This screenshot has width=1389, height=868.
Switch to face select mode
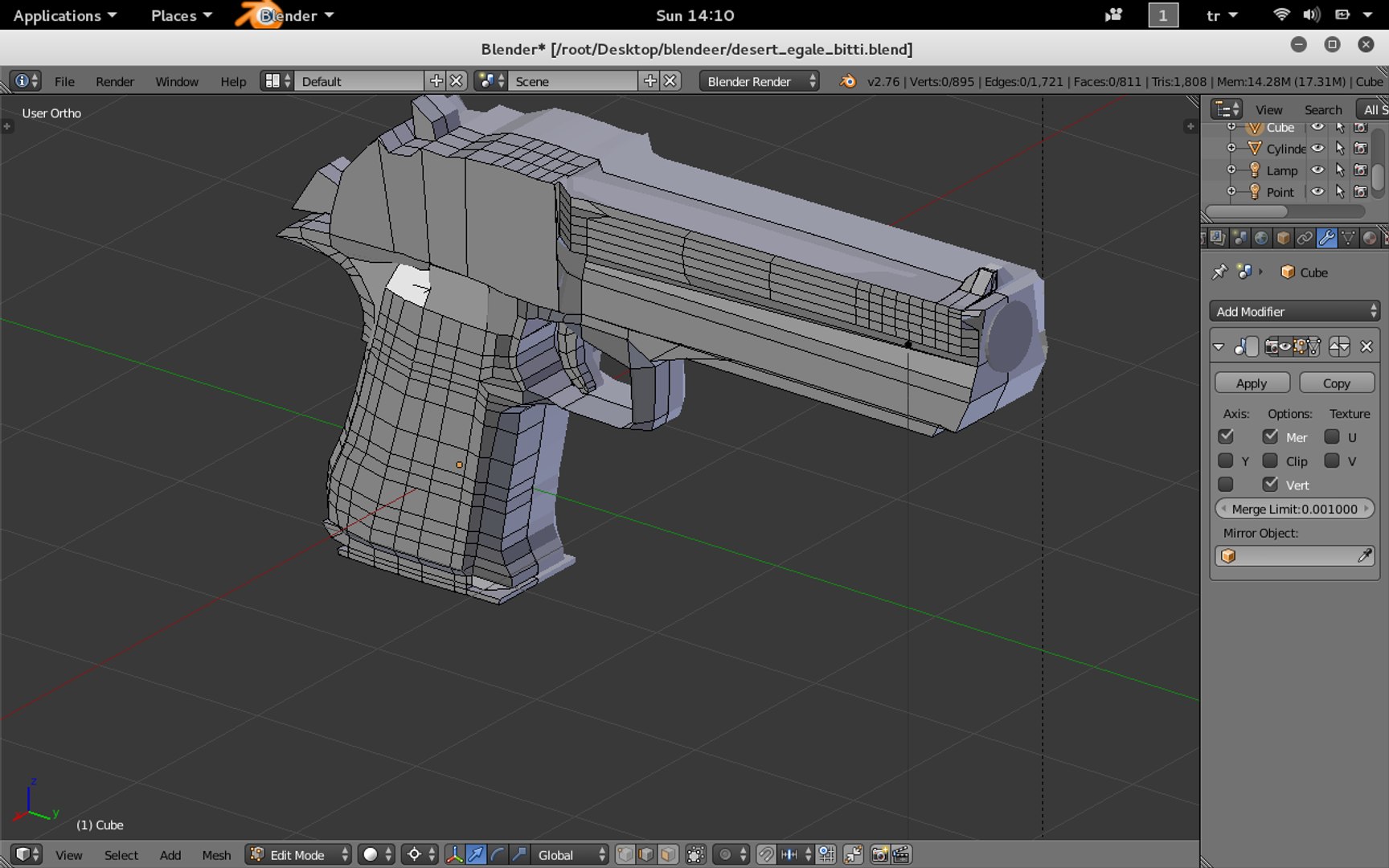tap(667, 854)
